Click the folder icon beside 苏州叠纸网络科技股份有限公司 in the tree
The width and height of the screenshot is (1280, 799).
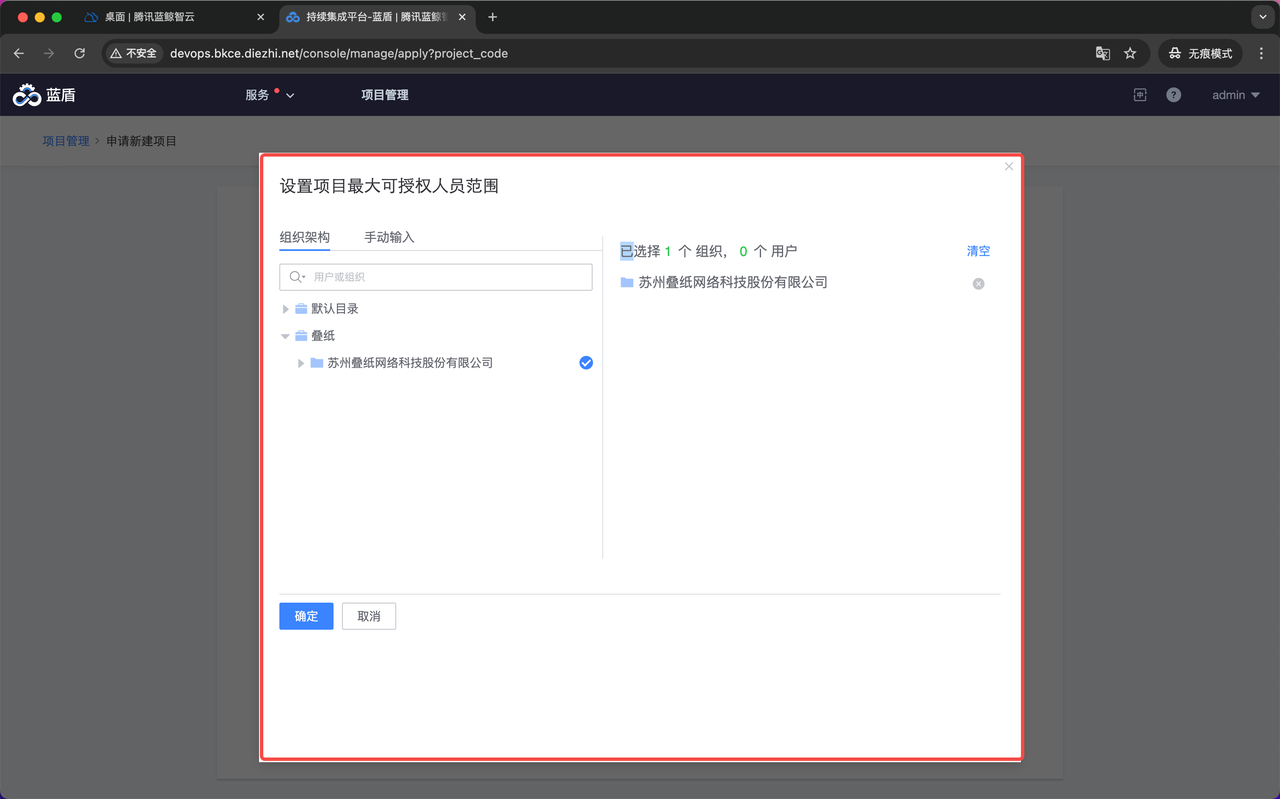[317, 363]
